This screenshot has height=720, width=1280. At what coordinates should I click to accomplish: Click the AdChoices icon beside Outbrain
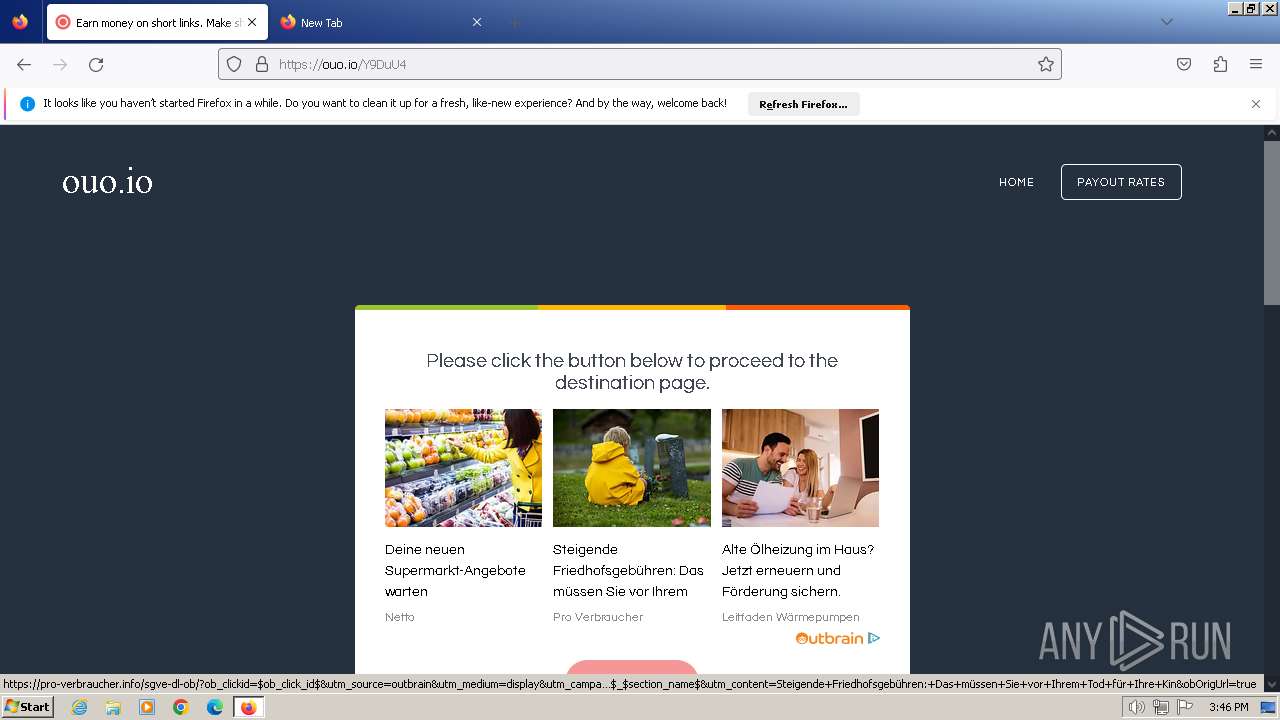pyautogui.click(x=874, y=638)
